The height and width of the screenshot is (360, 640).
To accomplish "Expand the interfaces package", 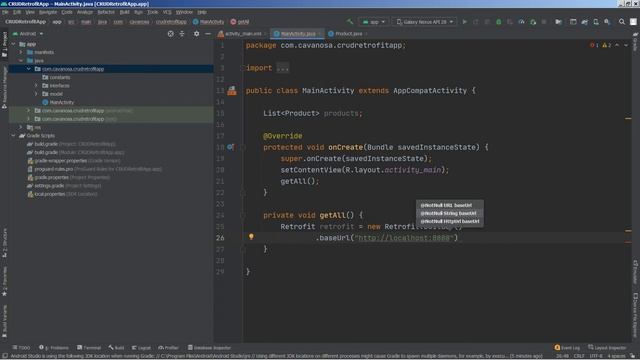I will (x=36, y=86).
